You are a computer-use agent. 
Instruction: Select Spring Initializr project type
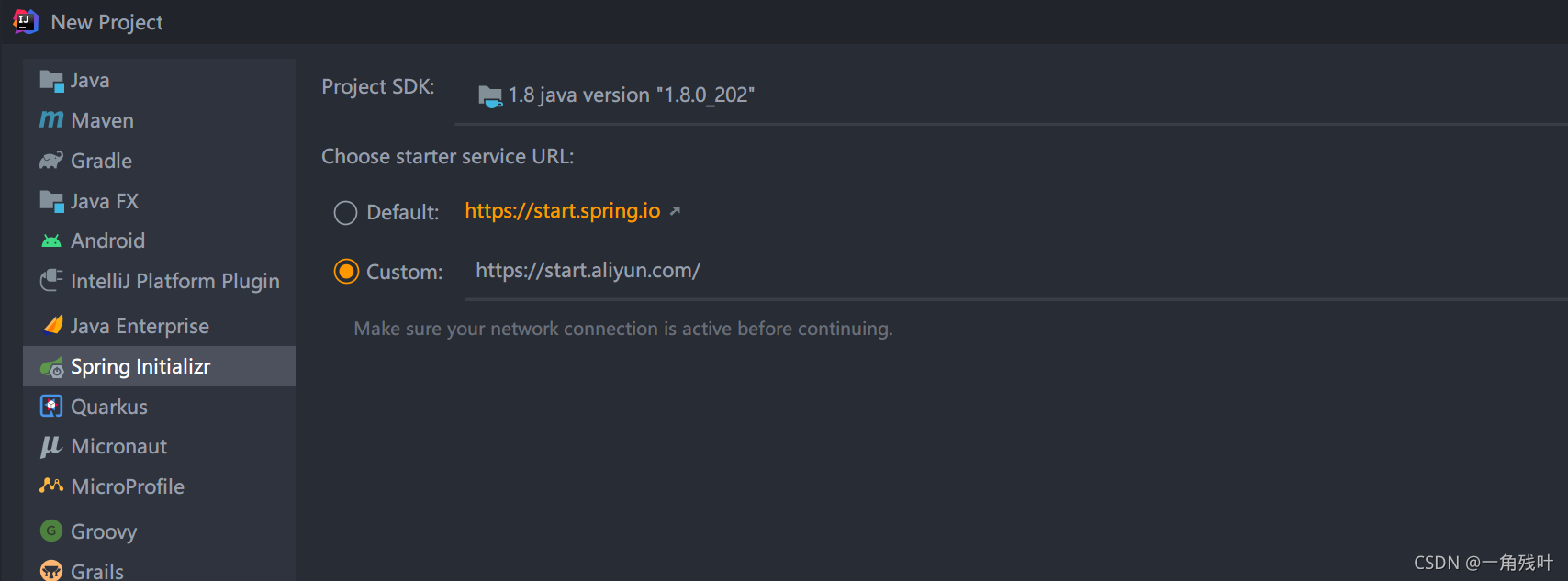pyautogui.click(x=159, y=366)
